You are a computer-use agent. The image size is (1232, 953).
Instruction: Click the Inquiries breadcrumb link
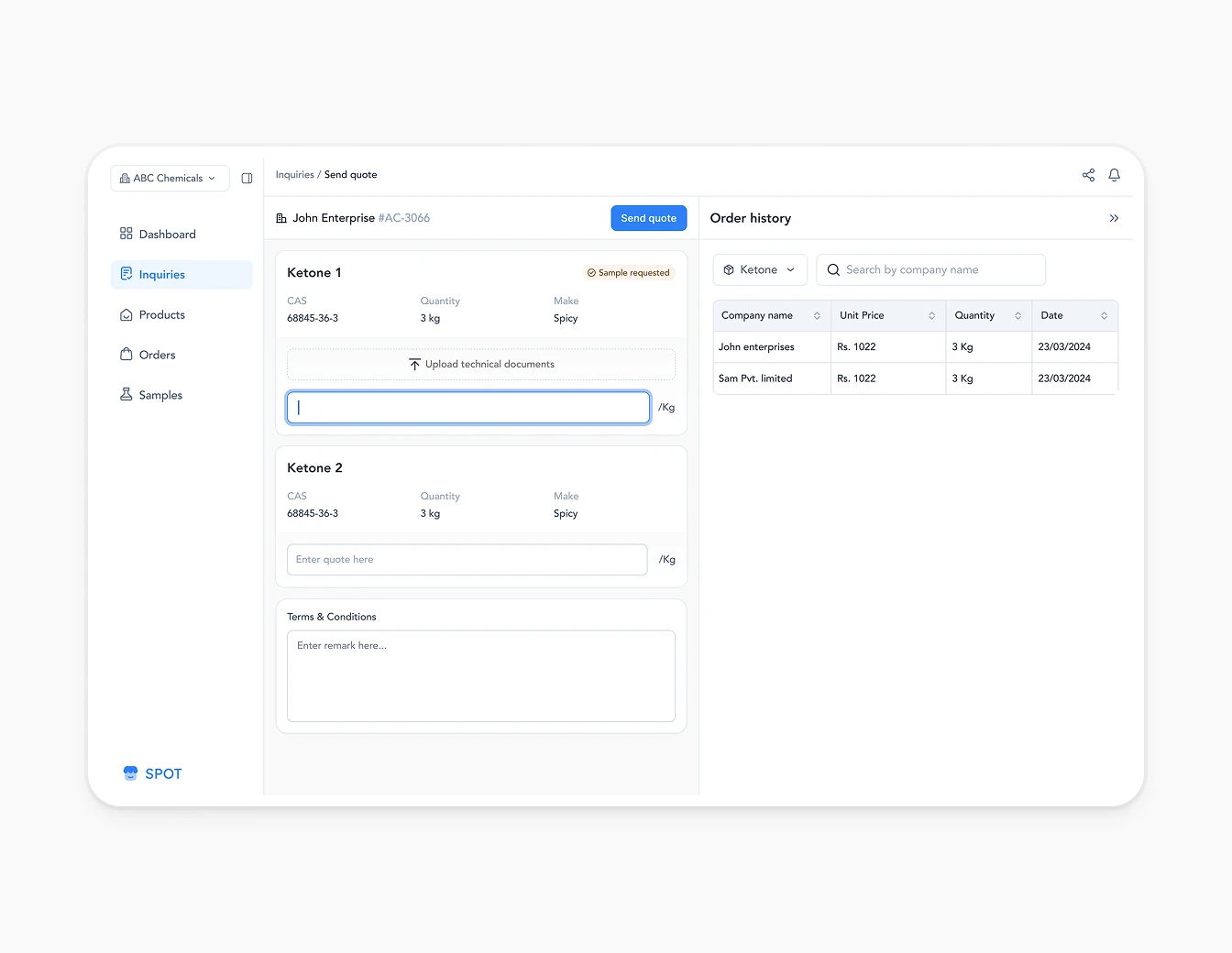[x=294, y=174]
